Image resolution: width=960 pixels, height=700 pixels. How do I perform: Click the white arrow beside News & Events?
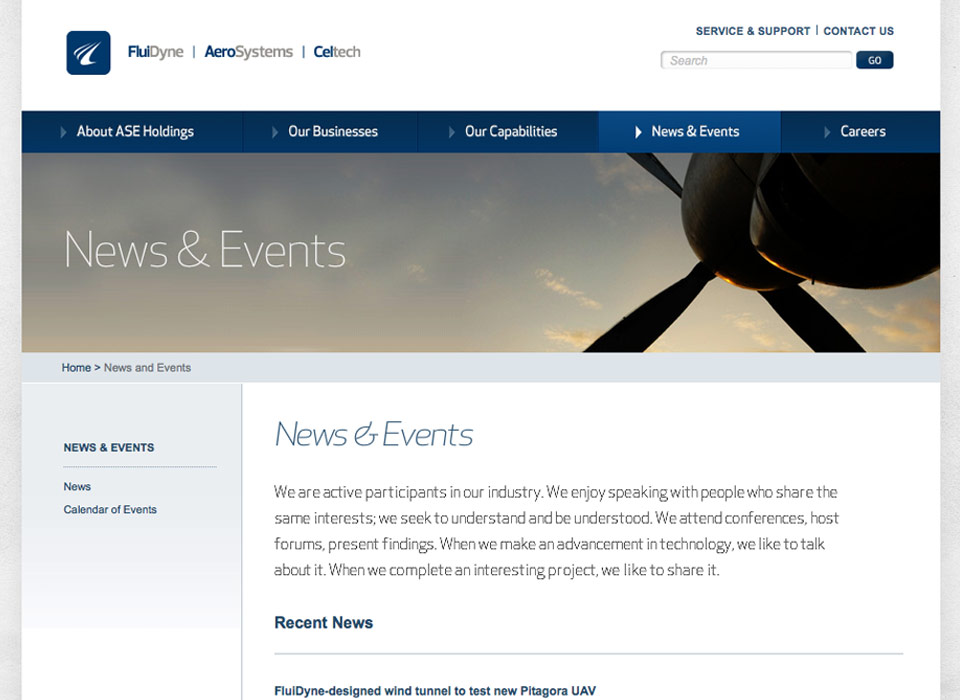click(x=639, y=132)
